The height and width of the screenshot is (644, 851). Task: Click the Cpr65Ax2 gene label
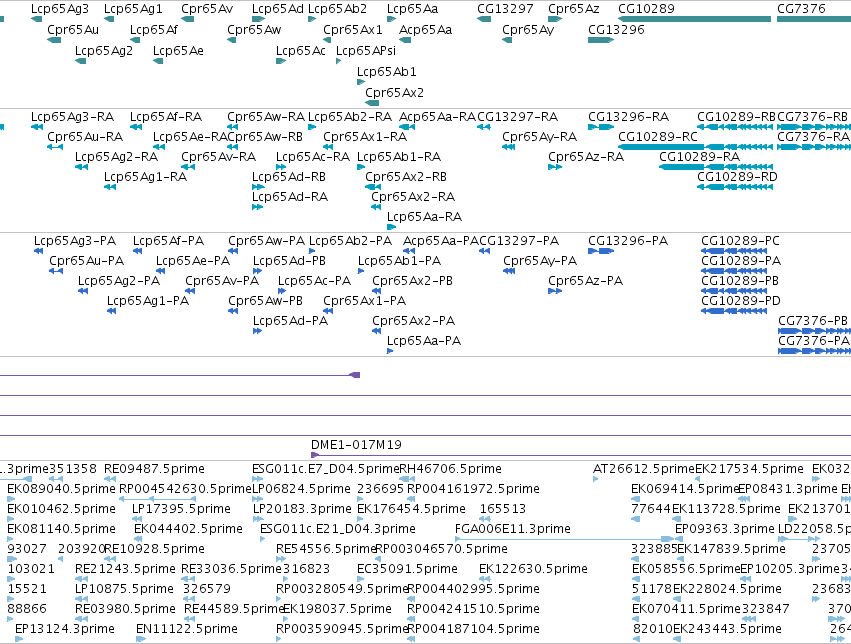tap(395, 93)
